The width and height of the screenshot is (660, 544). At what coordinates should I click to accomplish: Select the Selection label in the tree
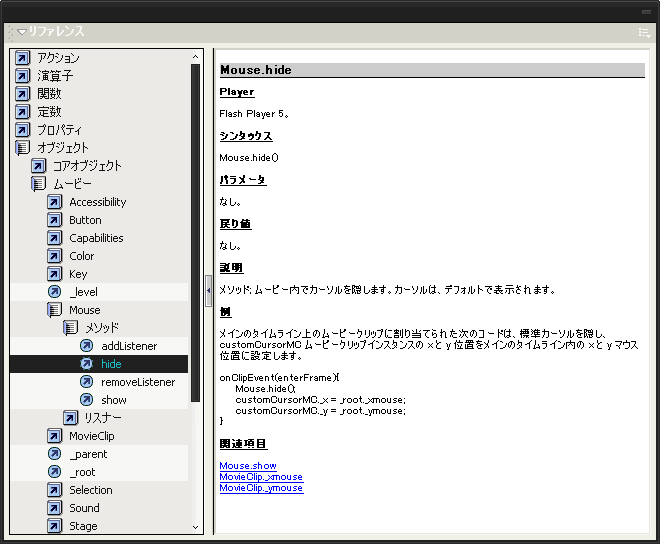point(91,490)
